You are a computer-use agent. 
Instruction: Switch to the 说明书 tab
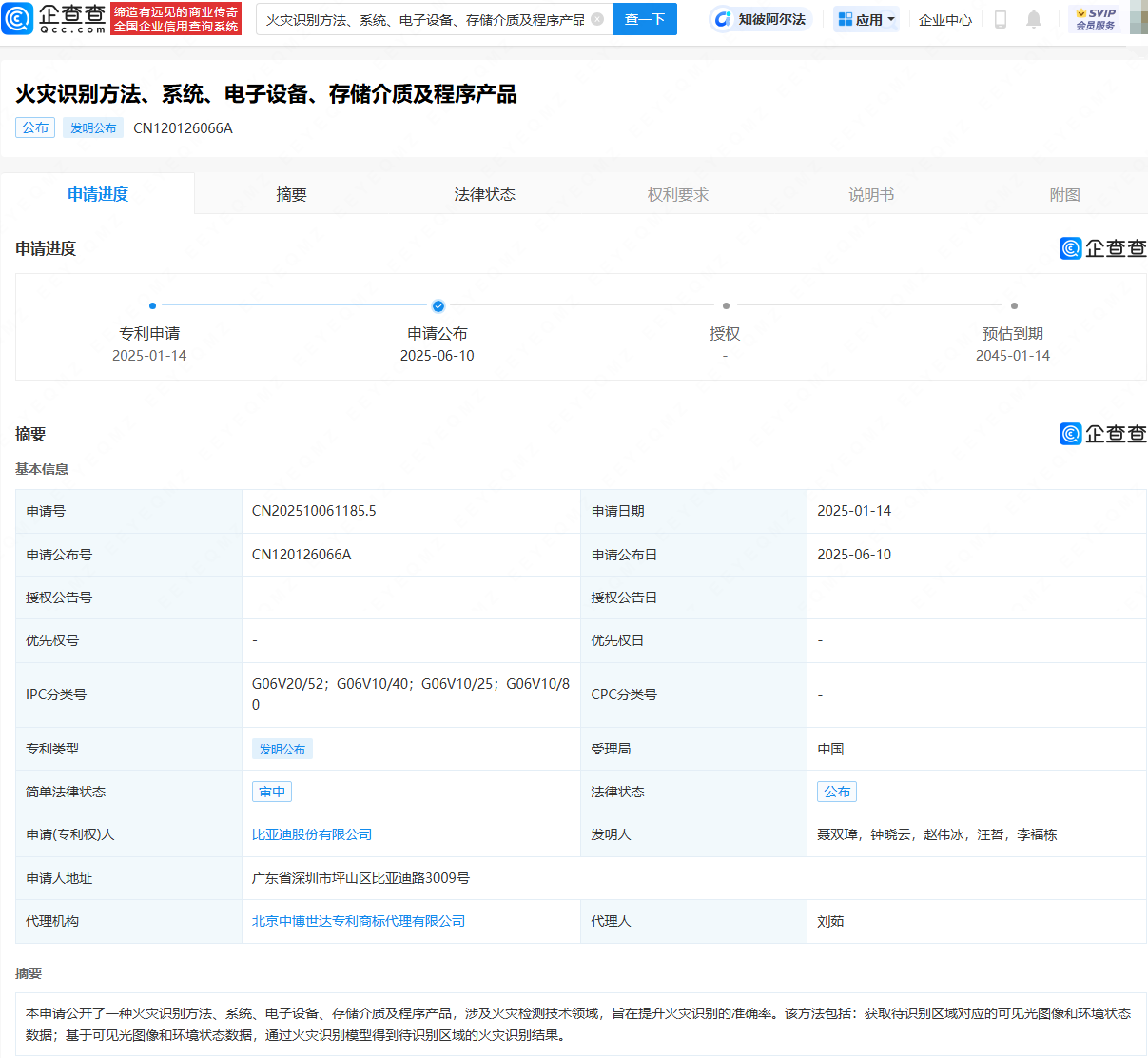[x=871, y=194]
